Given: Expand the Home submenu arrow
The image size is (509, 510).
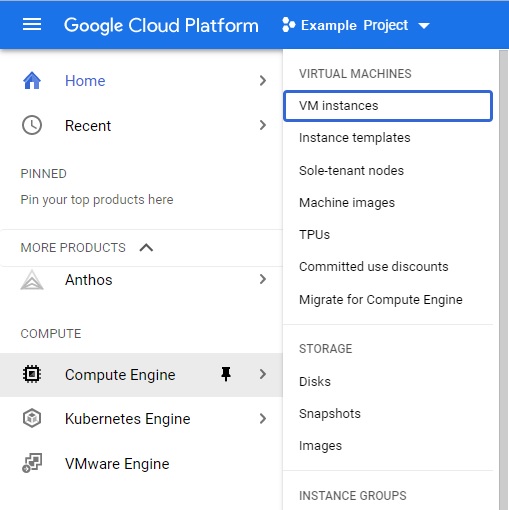Looking at the screenshot, I should (x=263, y=80).
